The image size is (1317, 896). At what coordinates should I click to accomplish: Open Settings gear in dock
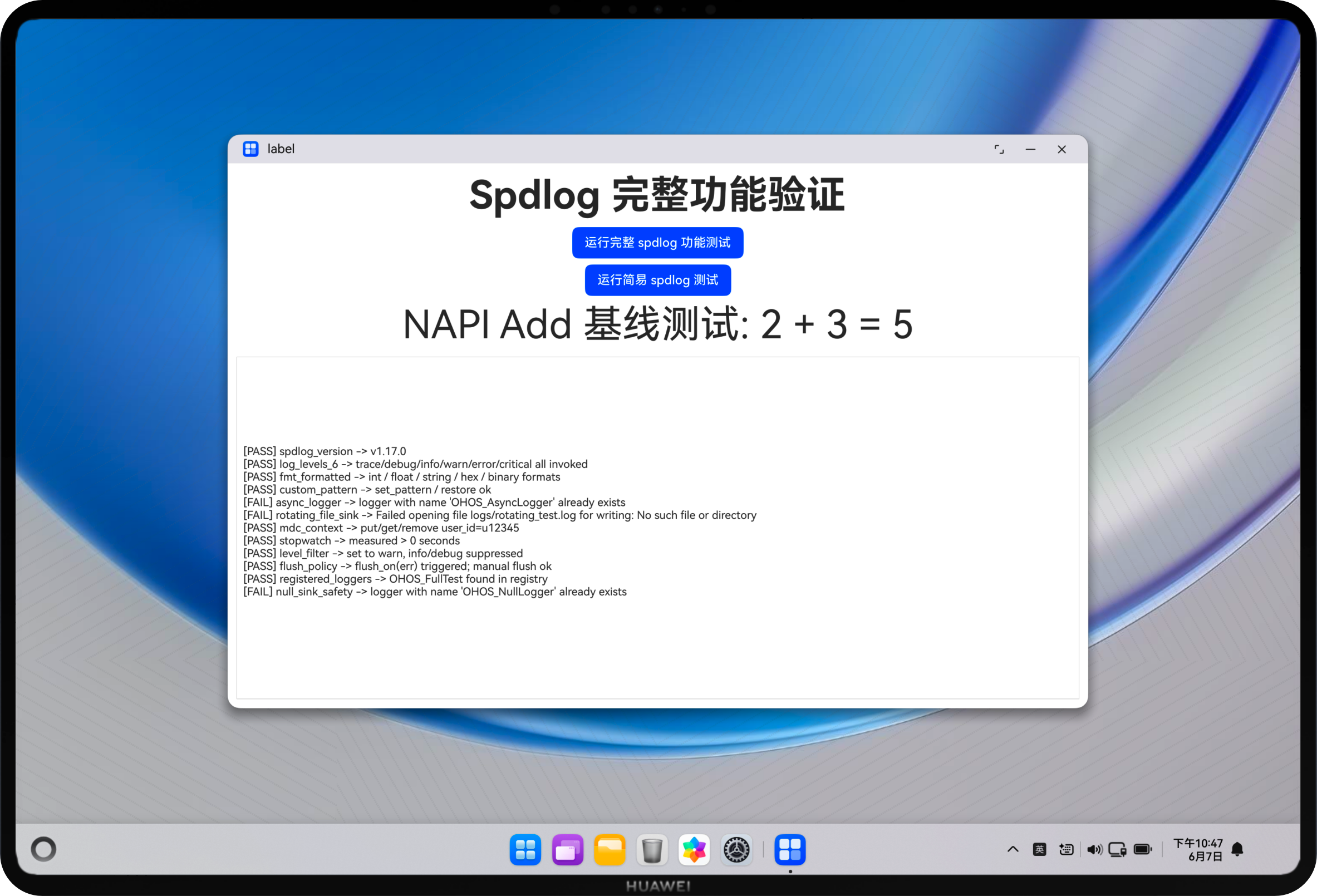point(736,849)
